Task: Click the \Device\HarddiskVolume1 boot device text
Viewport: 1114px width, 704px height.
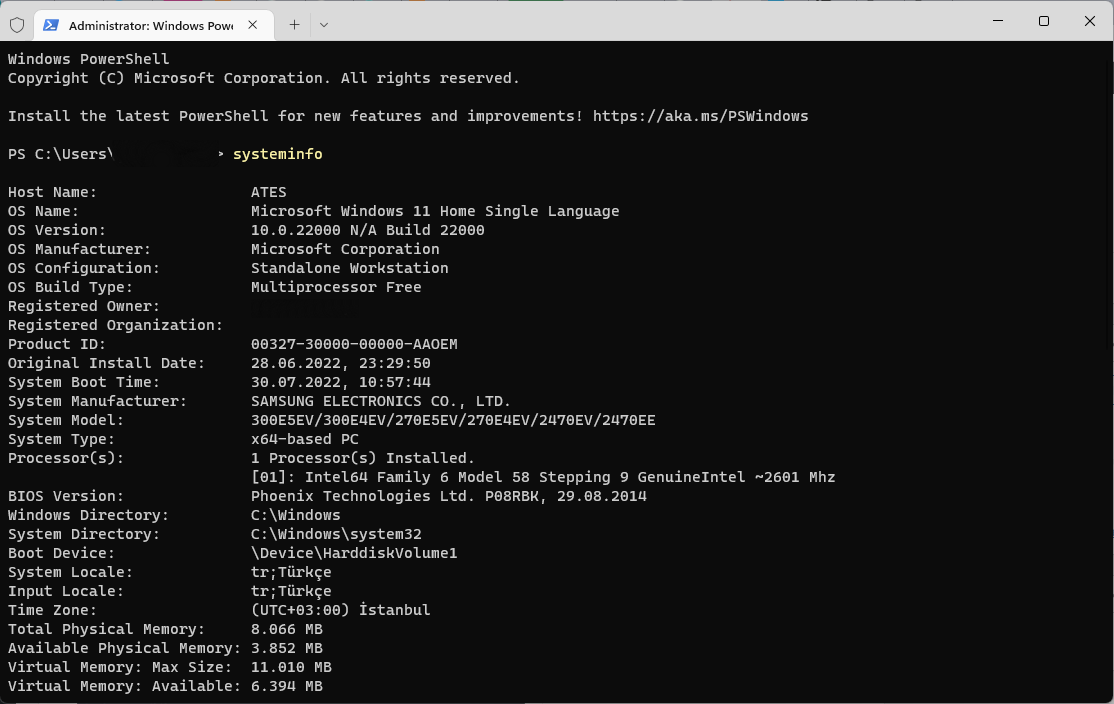Action: [x=354, y=553]
